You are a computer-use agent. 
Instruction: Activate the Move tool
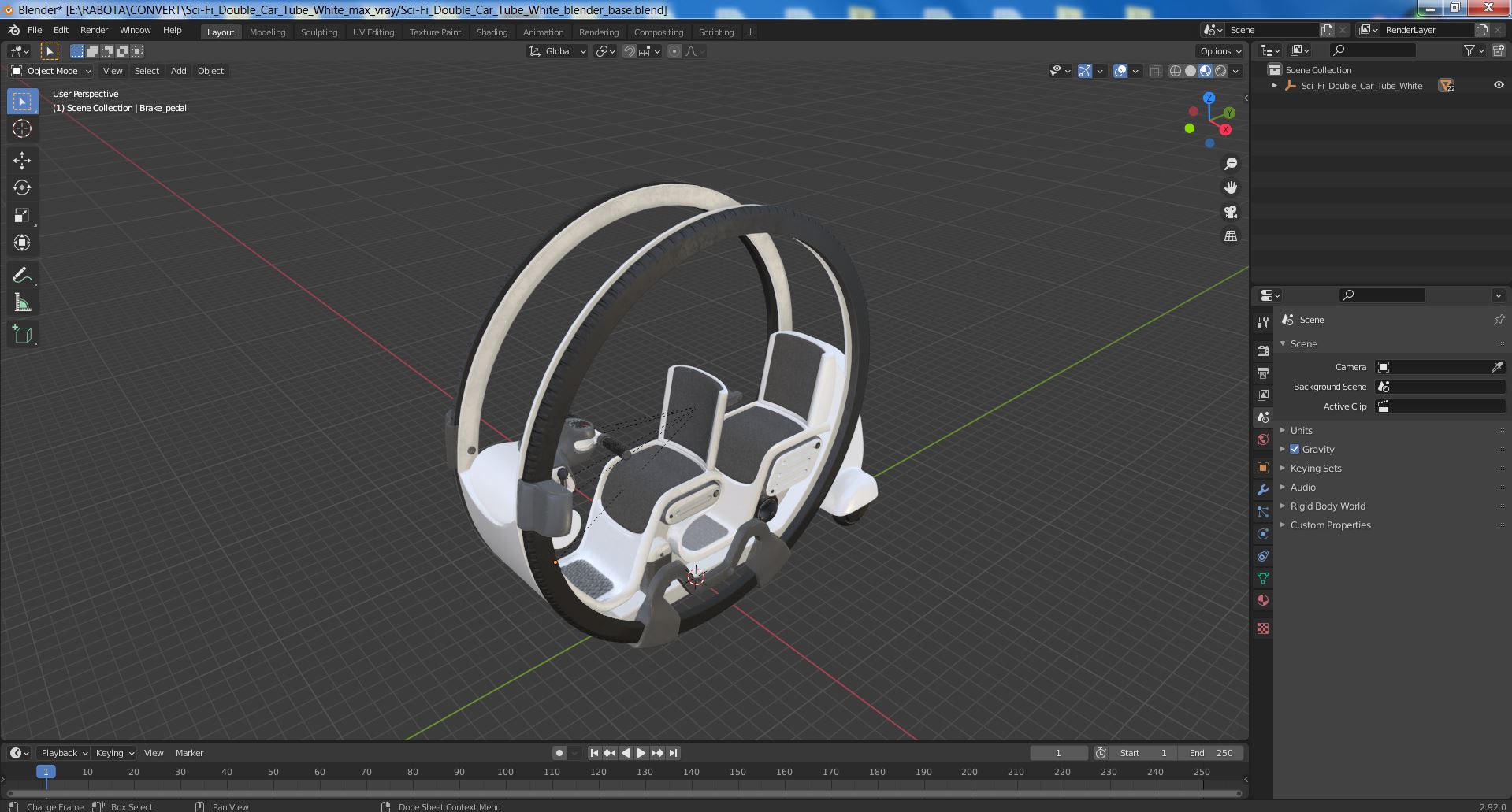click(x=22, y=161)
